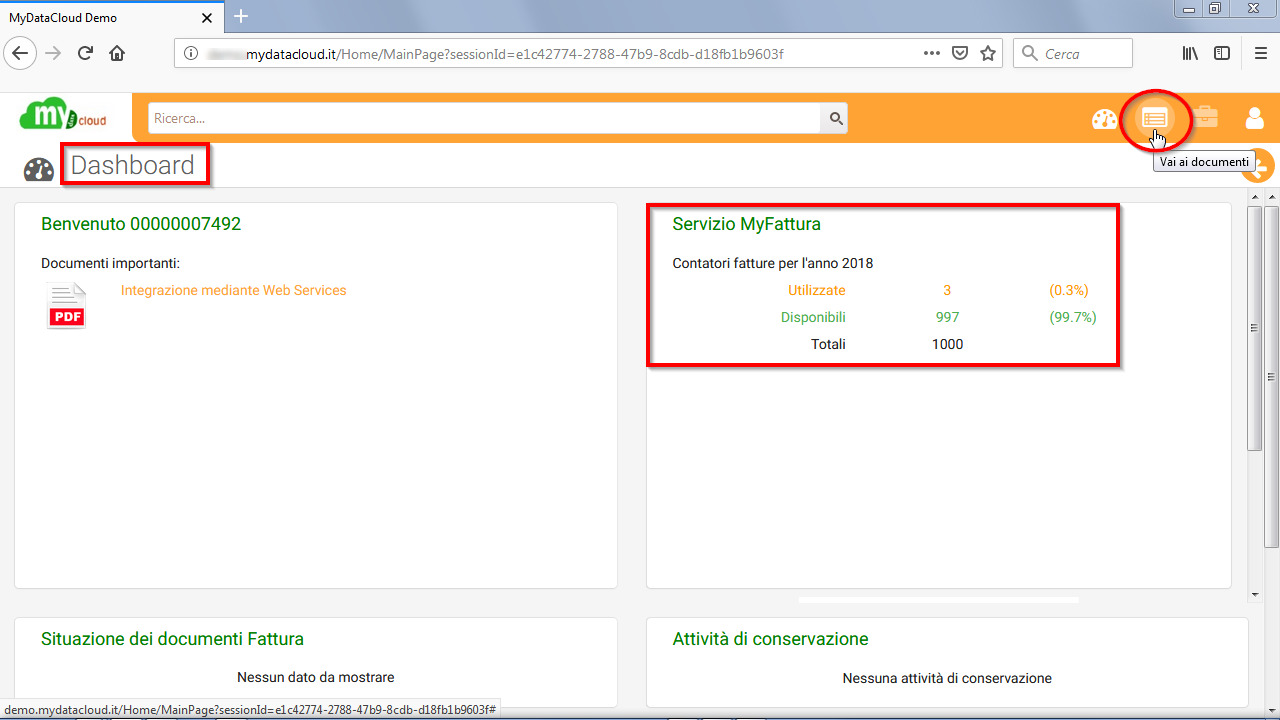Go to browser Home page icon
This screenshot has width=1280, height=720.
click(117, 54)
